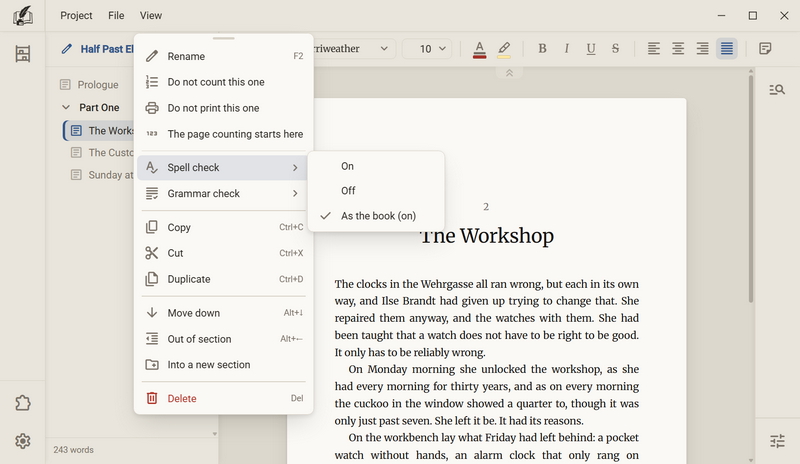
Task: Choose Rename from the context menu
Action: [223, 56]
